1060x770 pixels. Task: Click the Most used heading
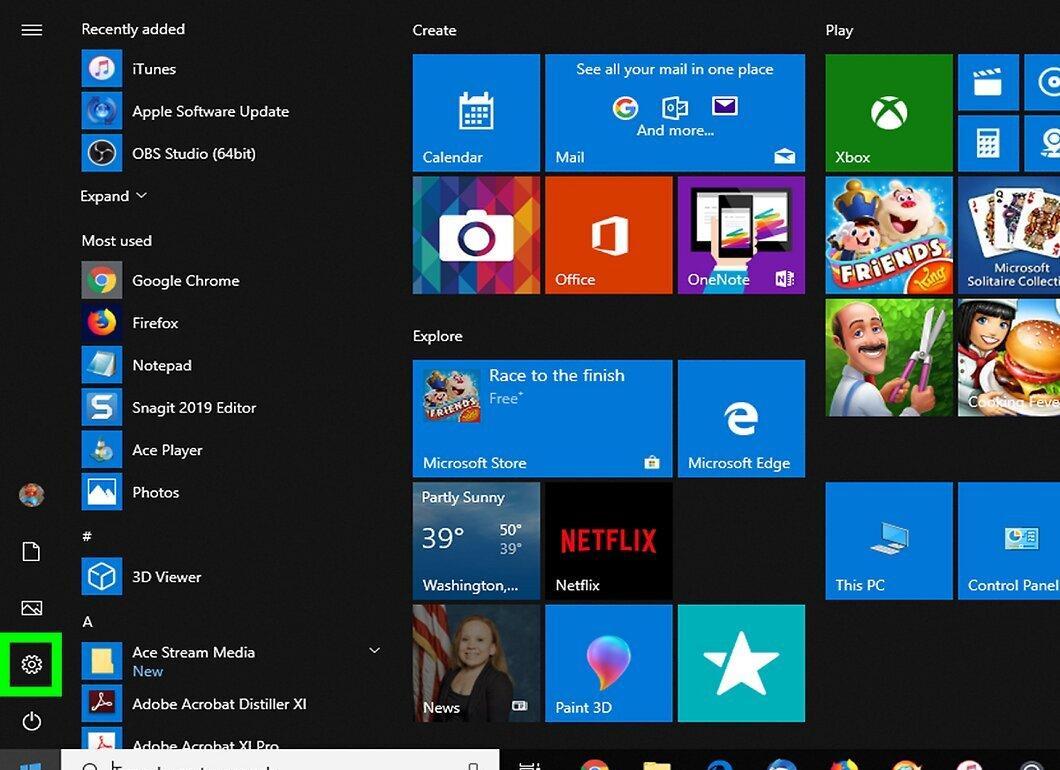(116, 241)
